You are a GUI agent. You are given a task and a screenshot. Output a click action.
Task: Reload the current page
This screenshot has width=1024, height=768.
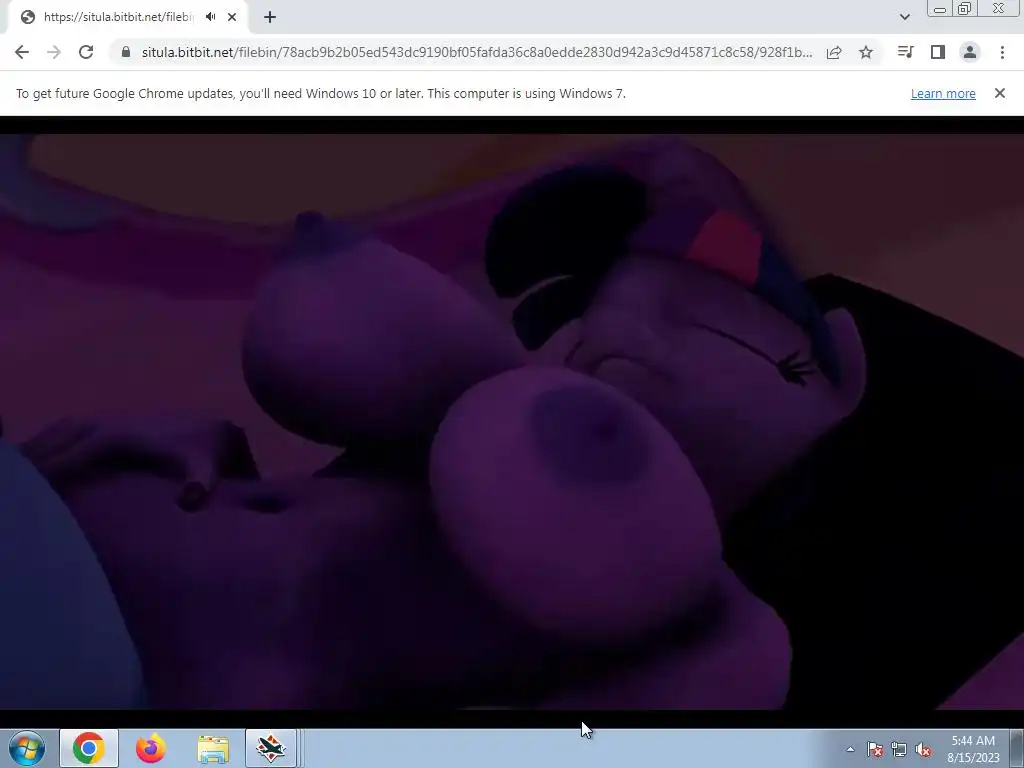point(86,52)
